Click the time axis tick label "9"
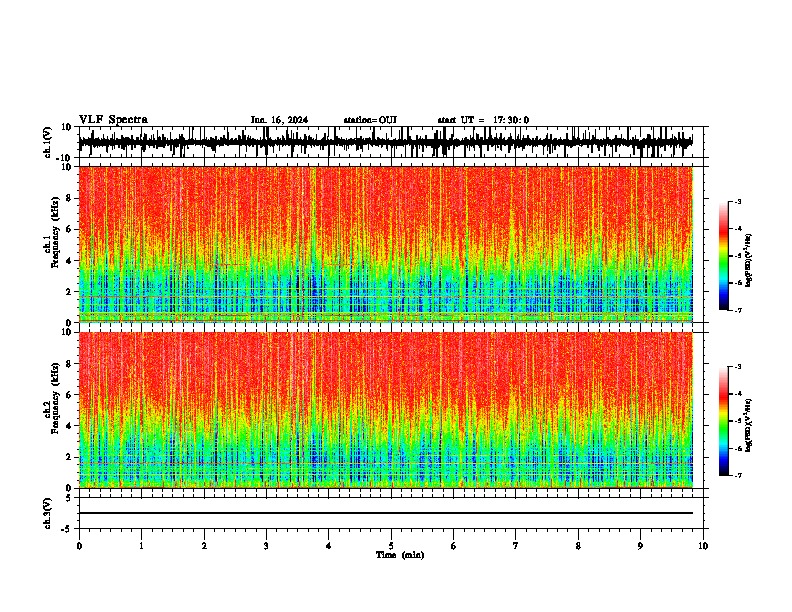 [640, 546]
